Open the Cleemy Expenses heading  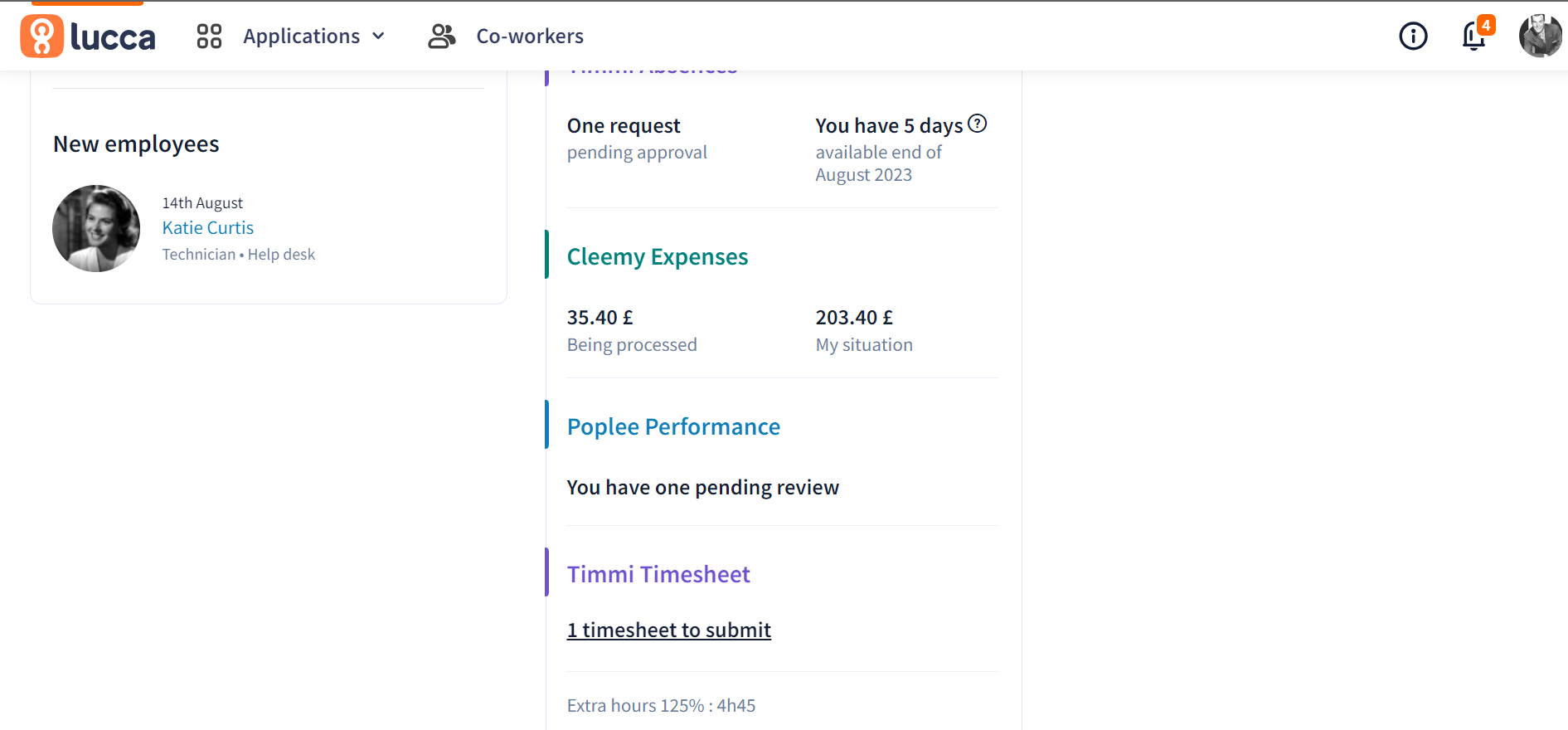657,257
